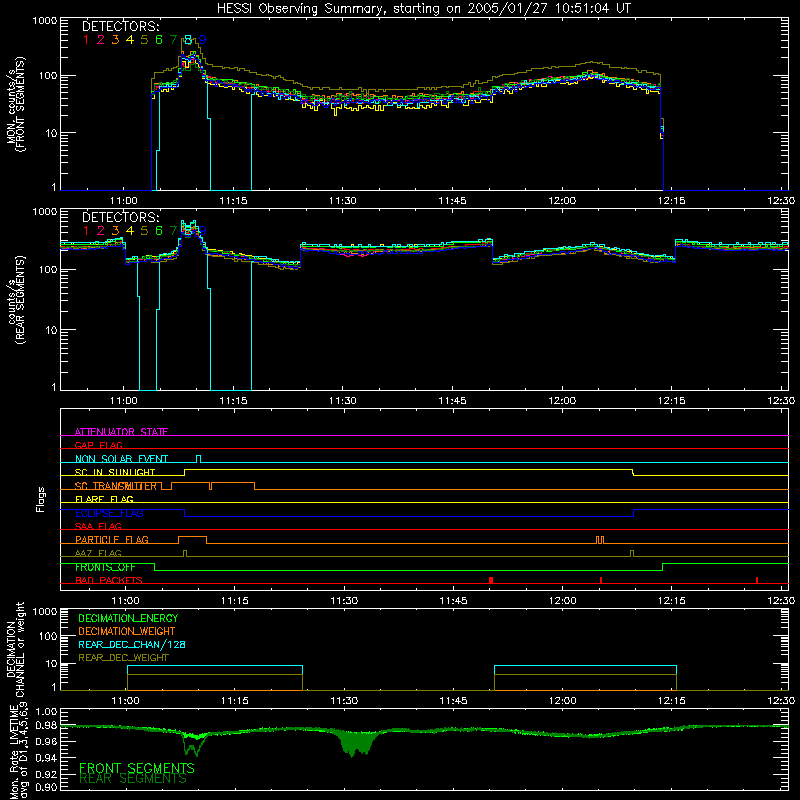Click red detector 1 in rear segments legend
The width and height of the screenshot is (800, 800).
(x=86, y=231)
